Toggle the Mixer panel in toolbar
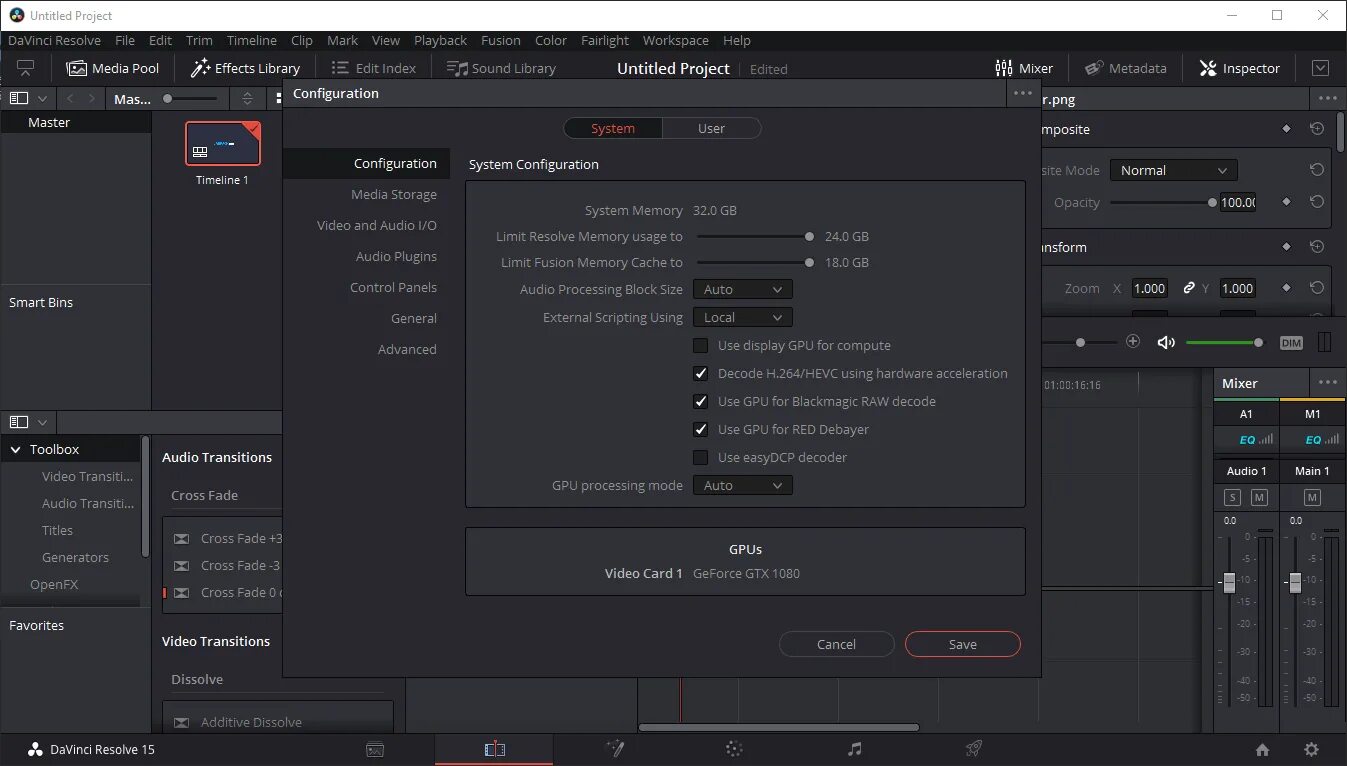 pyautogui.click(x=1024, y=68)
